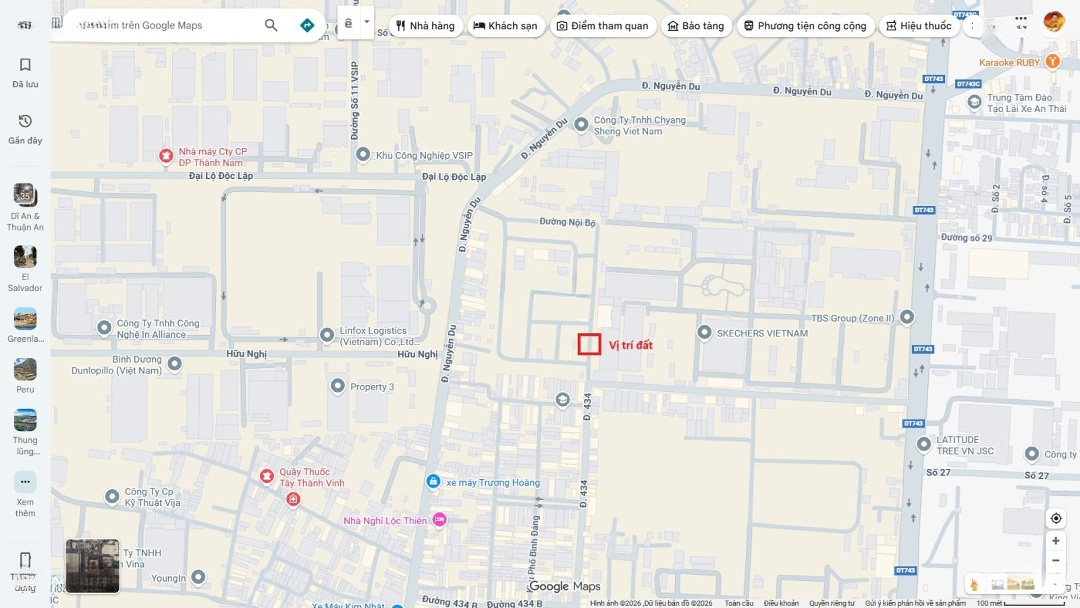
Task: Click the my location target button
Action: pyautogui.click(x=1056, y=518)
